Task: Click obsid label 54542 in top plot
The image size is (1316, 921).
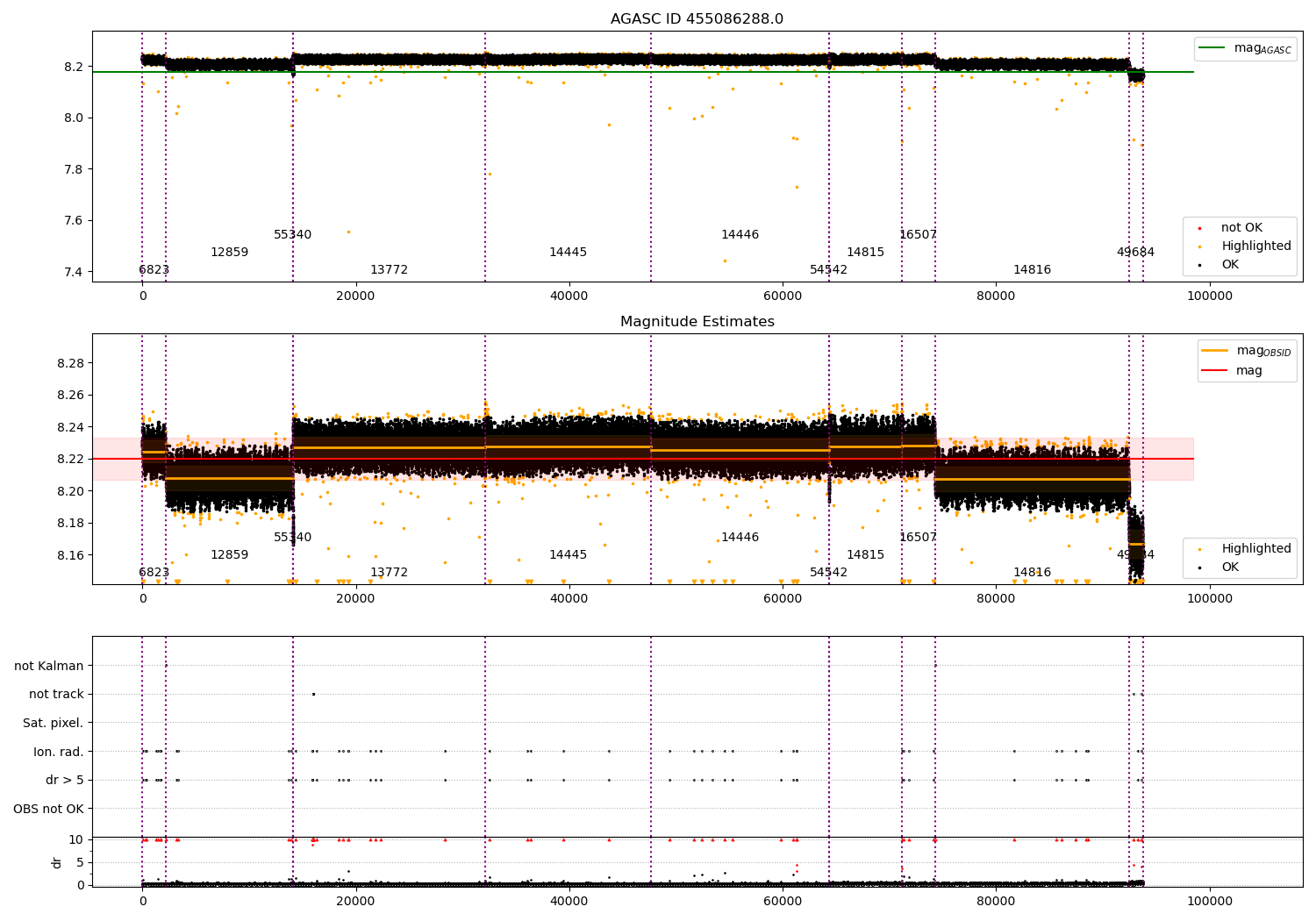Action: [x=828, y=270]
